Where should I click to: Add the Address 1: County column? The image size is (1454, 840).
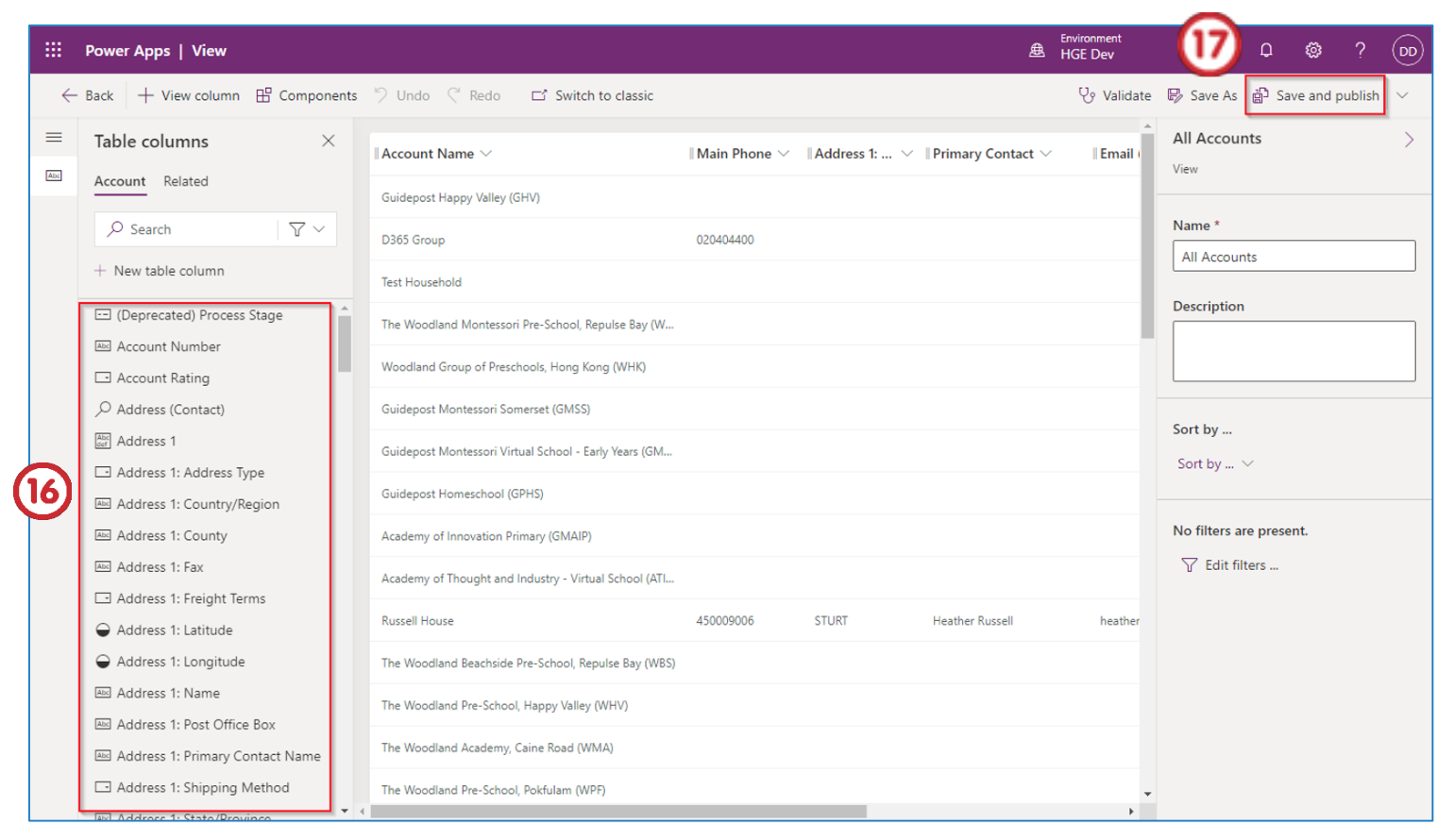[172, 536]
